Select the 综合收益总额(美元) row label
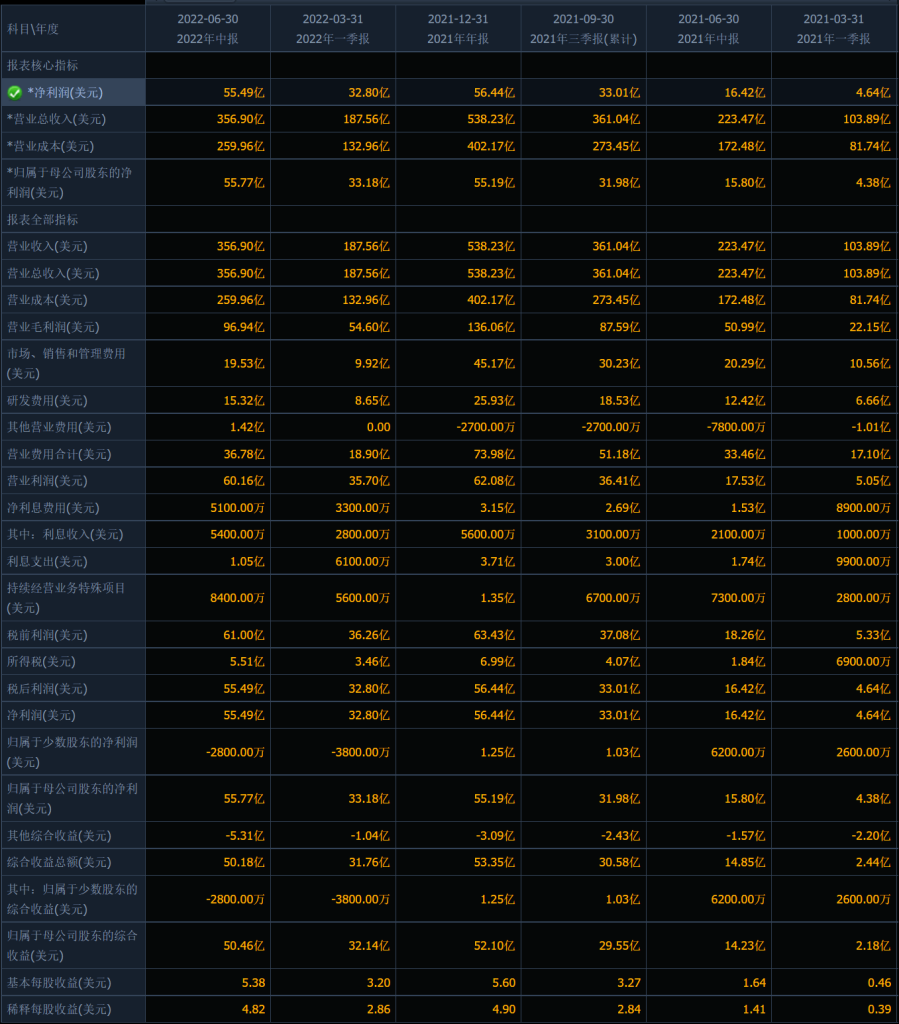The height and width of the screenshot is (1024, 899). point(59,863)
